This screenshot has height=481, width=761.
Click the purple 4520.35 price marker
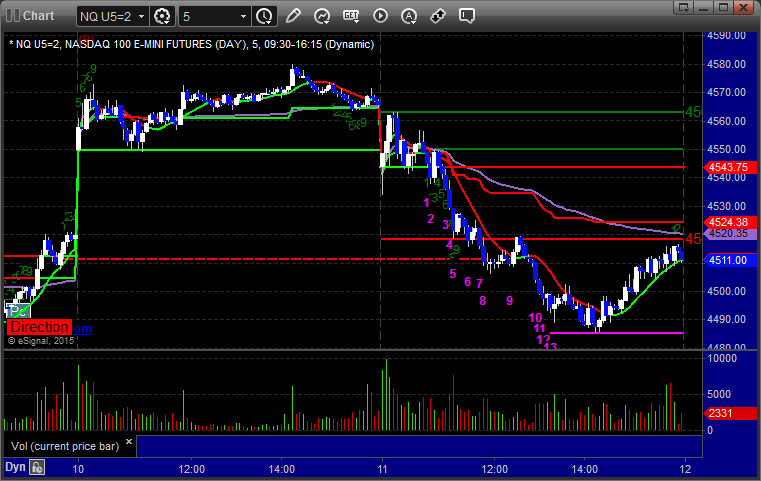click(x=730, y=233)
